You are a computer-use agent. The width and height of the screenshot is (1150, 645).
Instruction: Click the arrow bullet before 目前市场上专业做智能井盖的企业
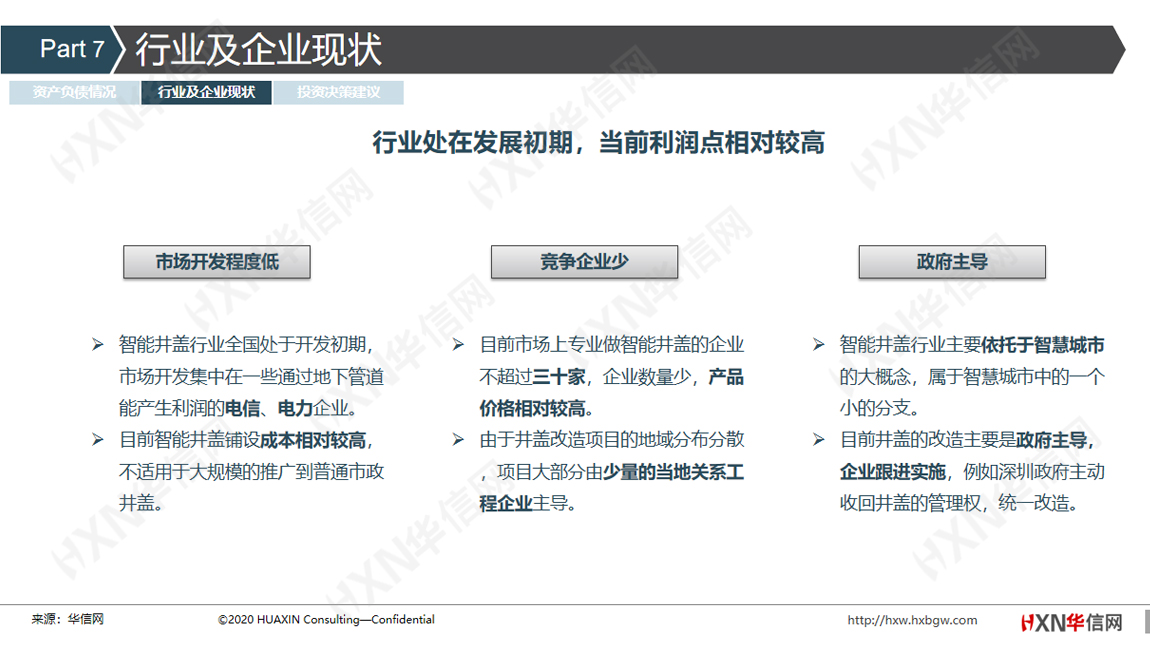coord(458,344)
